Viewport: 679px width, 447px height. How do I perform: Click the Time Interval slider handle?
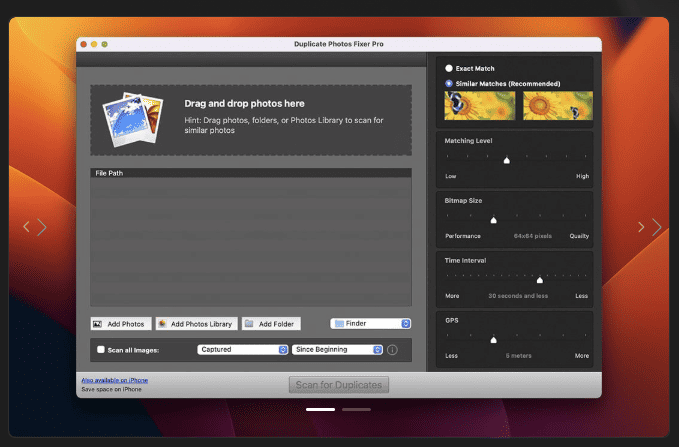click(x=540, y=280)
